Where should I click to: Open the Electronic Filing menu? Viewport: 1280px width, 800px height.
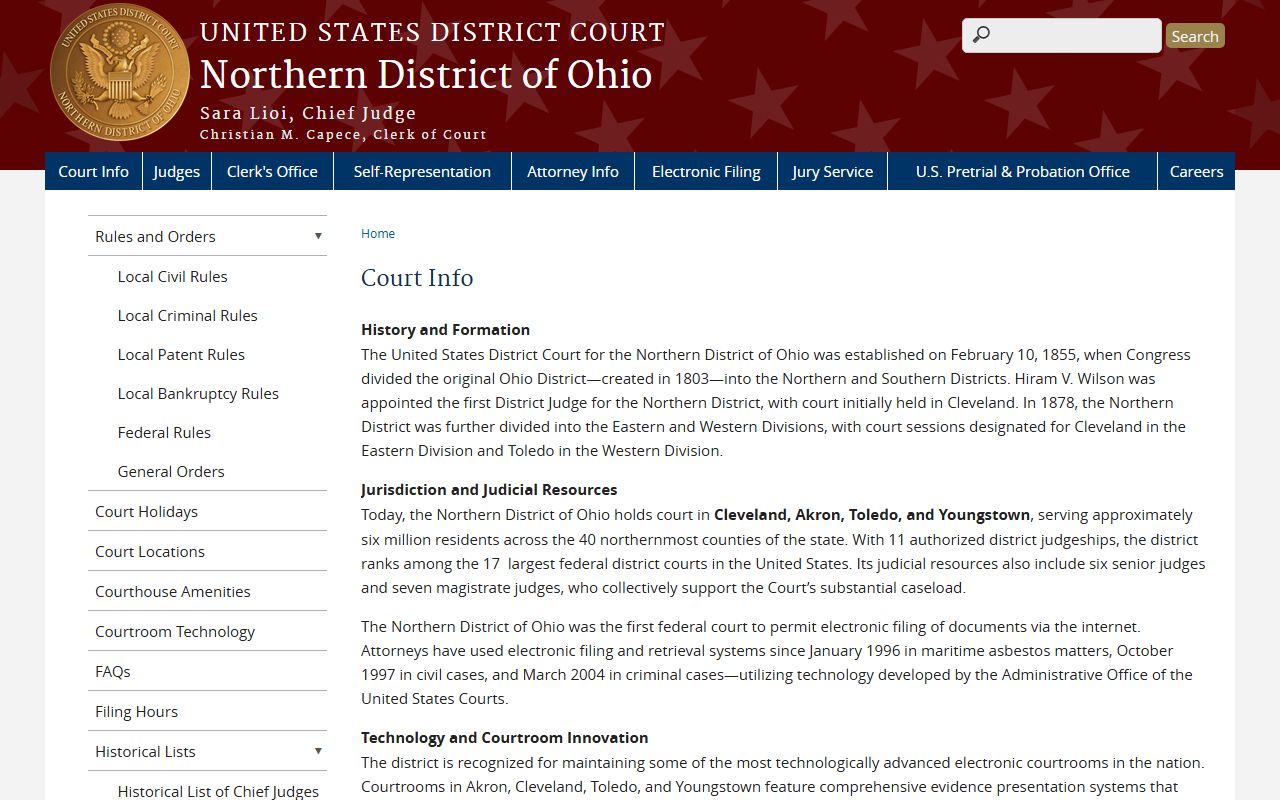click(x=706, y=171)
